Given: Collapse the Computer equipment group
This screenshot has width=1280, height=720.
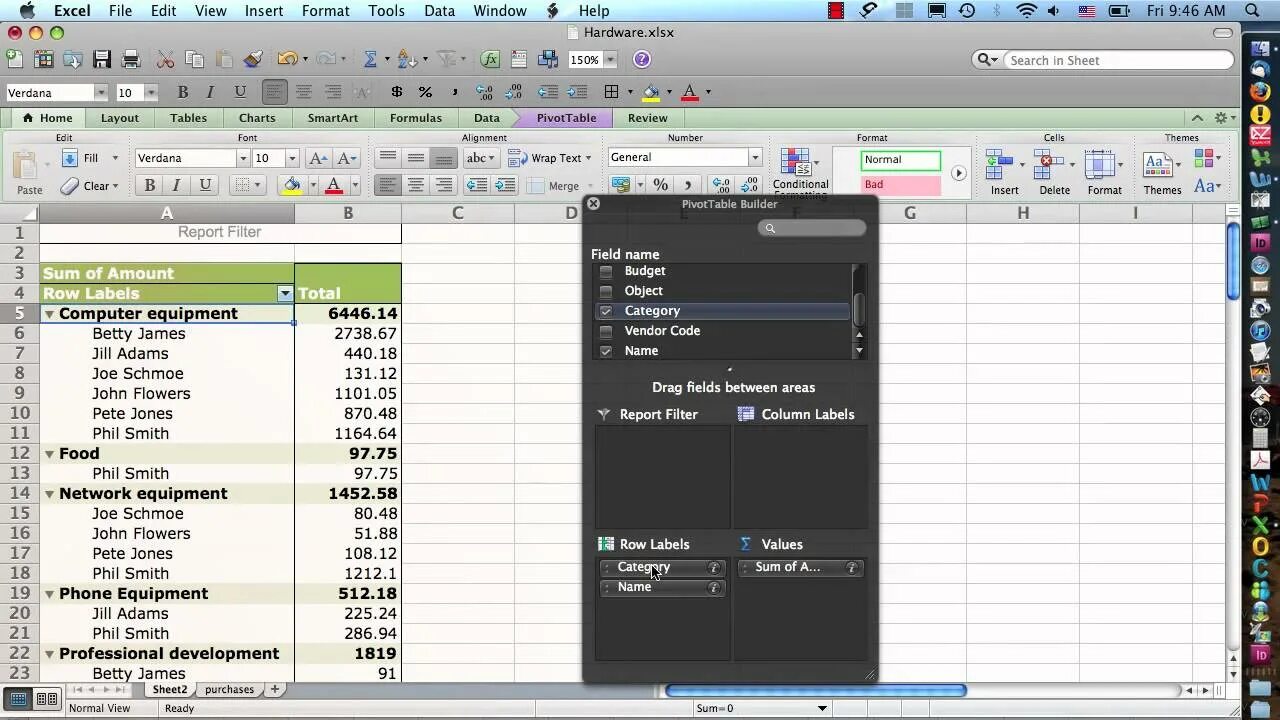Looking at the screenshot, I should [49, 314].
